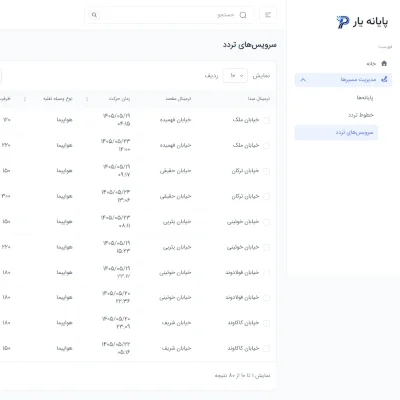This screenshot has height=400, width=400.
Task: Open the rows-per-page dropdown showing ۱۰
Action: click(235, 76)
